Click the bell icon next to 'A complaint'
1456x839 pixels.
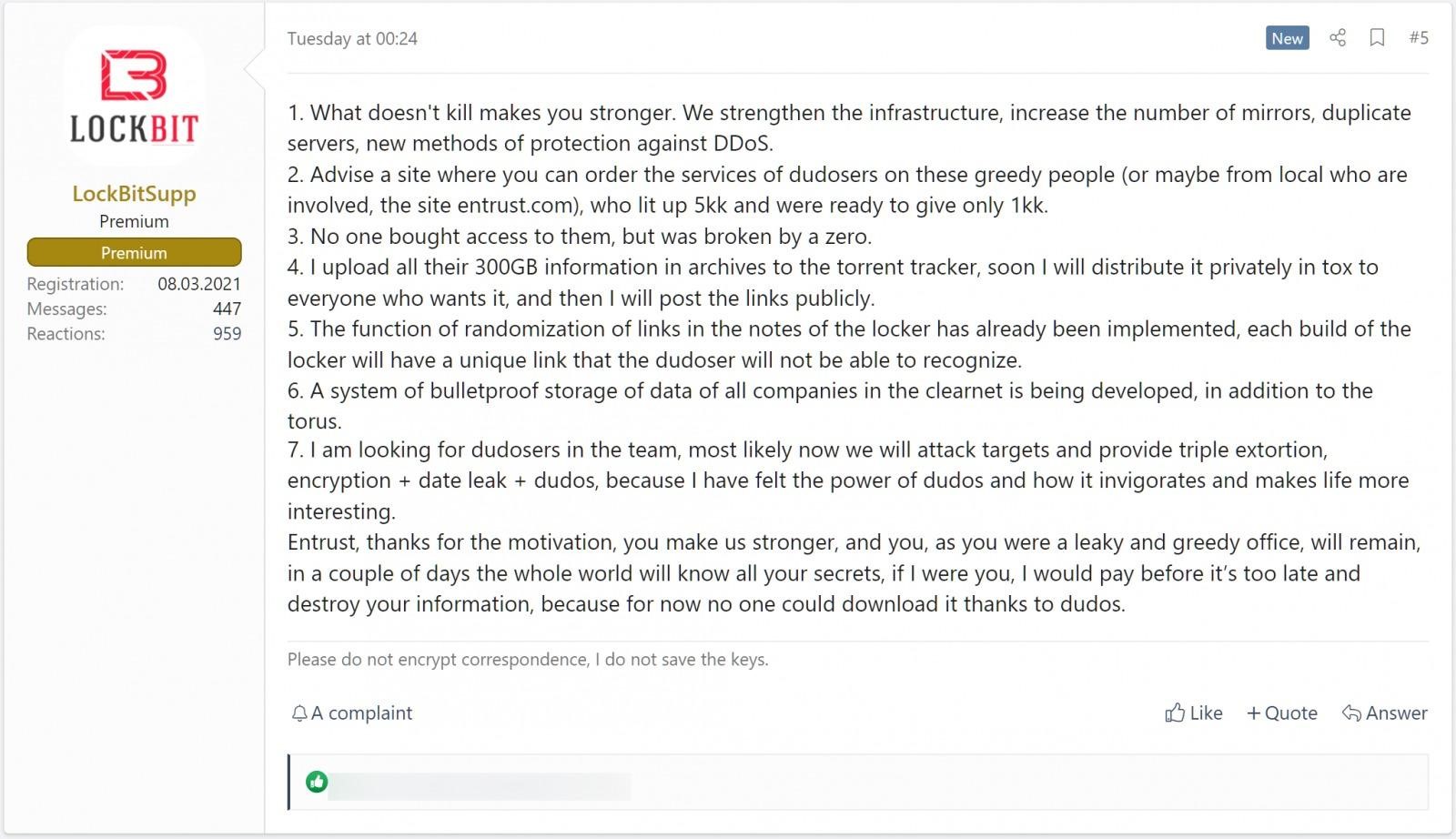click(x=298, y=713)
